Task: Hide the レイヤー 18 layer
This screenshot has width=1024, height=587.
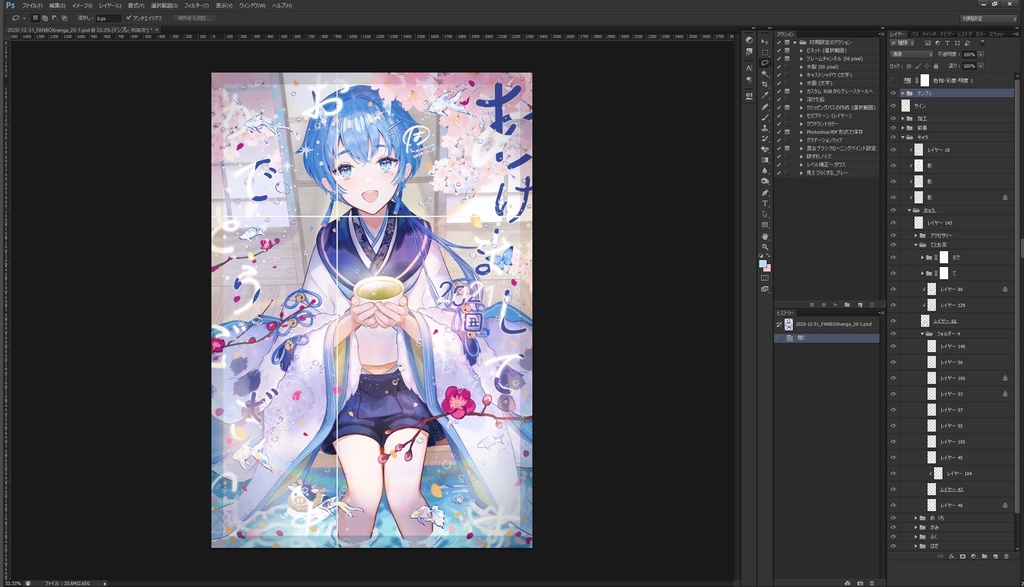Action: (893, 150)
